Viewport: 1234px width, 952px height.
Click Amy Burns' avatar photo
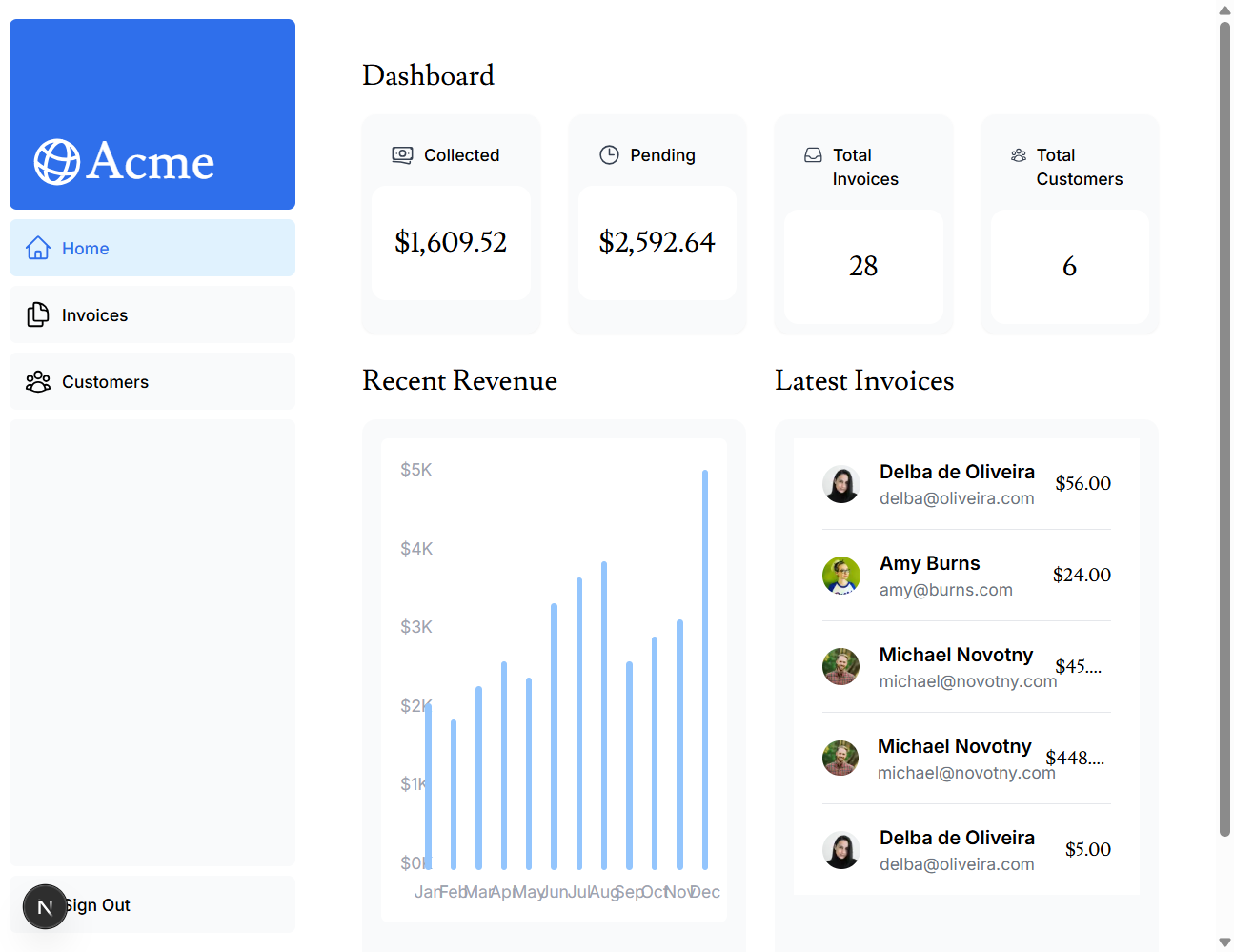(x=841, y=576)
